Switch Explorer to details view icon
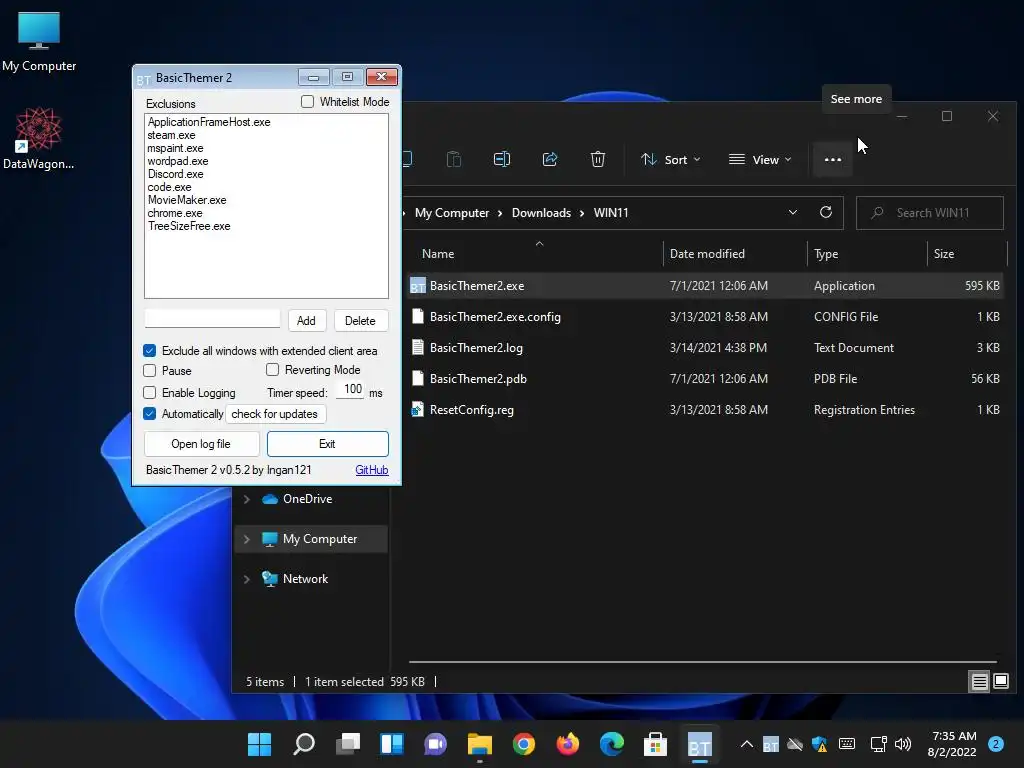The width and height of the screenshot is (1024, 768). (x=979, y=682)
